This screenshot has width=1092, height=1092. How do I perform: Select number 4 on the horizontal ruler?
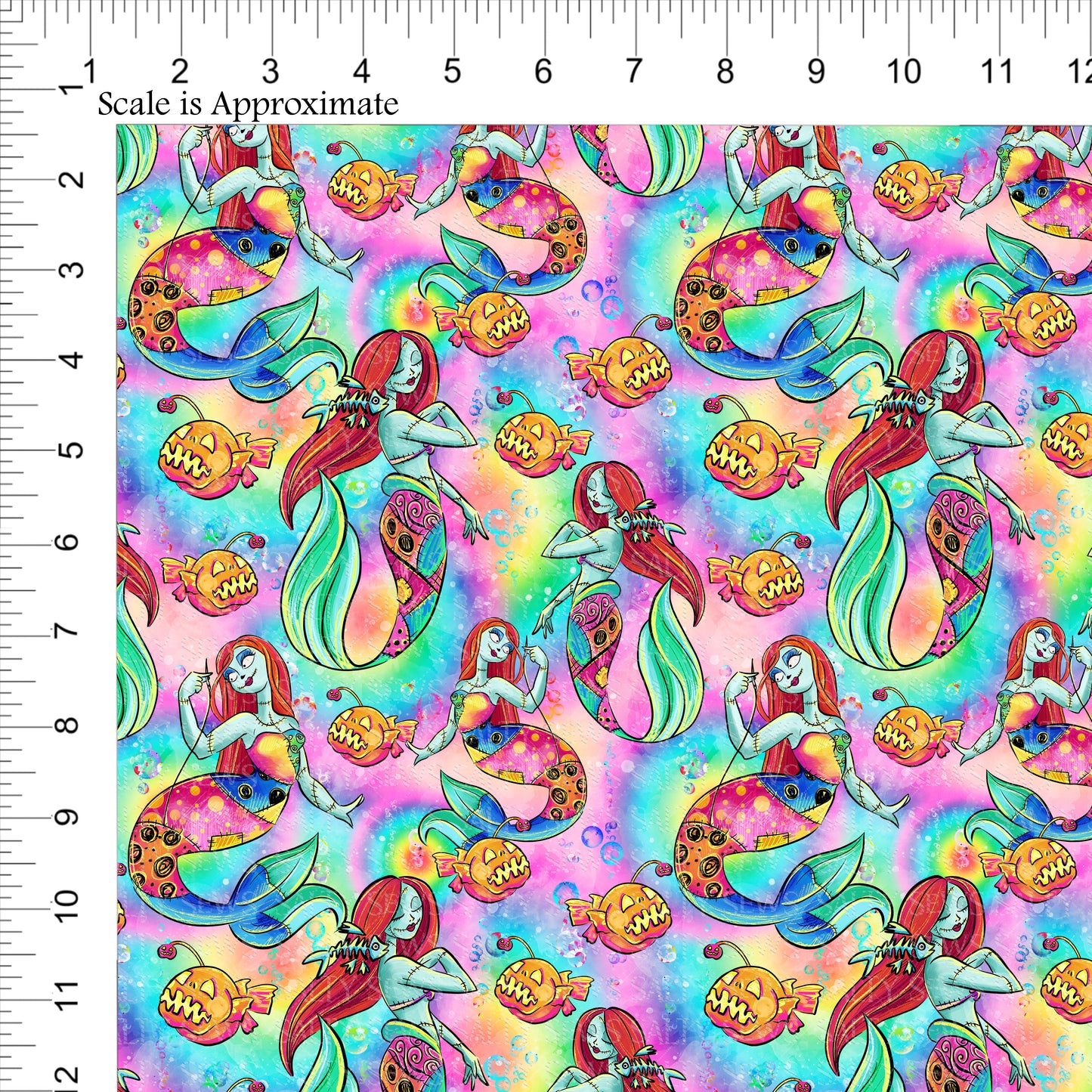coord(362,72)
